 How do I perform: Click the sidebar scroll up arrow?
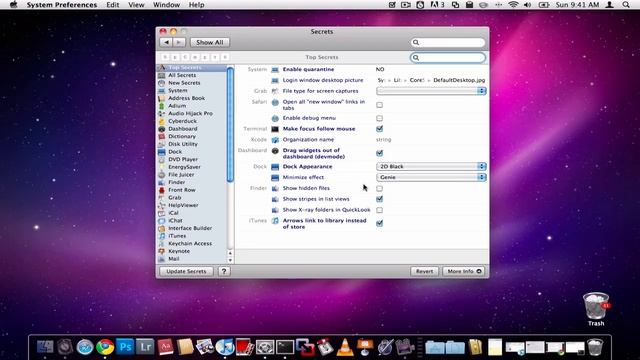point(230,253)
